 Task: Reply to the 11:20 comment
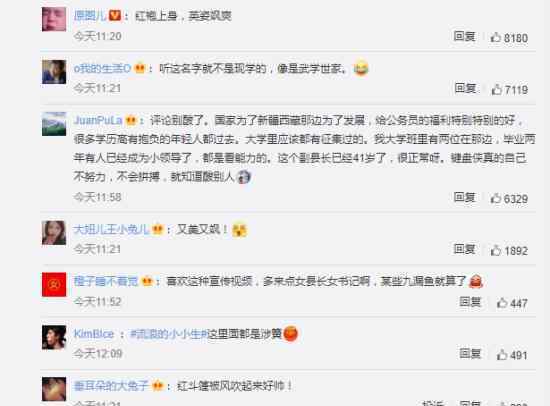click(x=464, y=36)
